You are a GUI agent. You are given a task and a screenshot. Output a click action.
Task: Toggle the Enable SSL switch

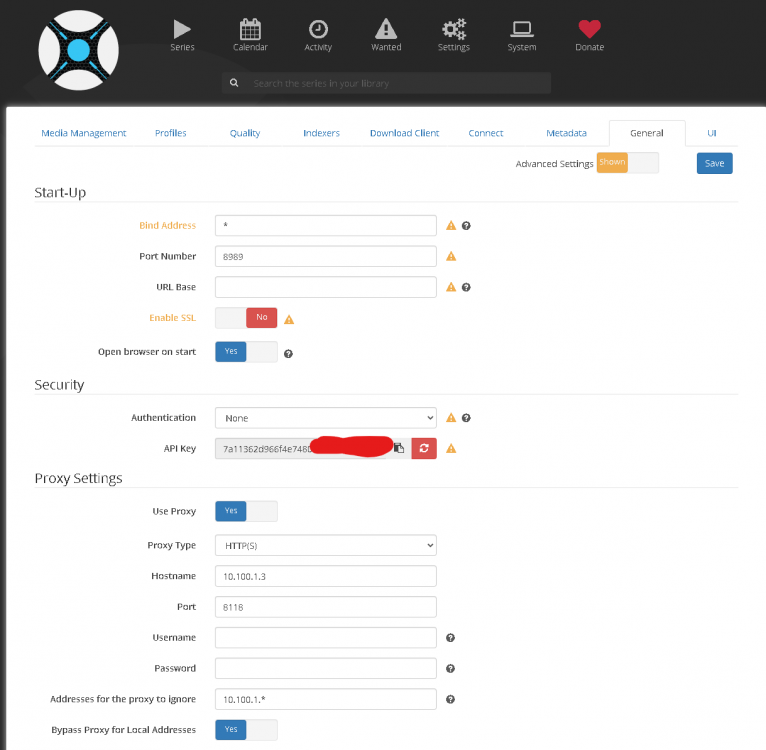pyautogui.click(x=246, y=318)
